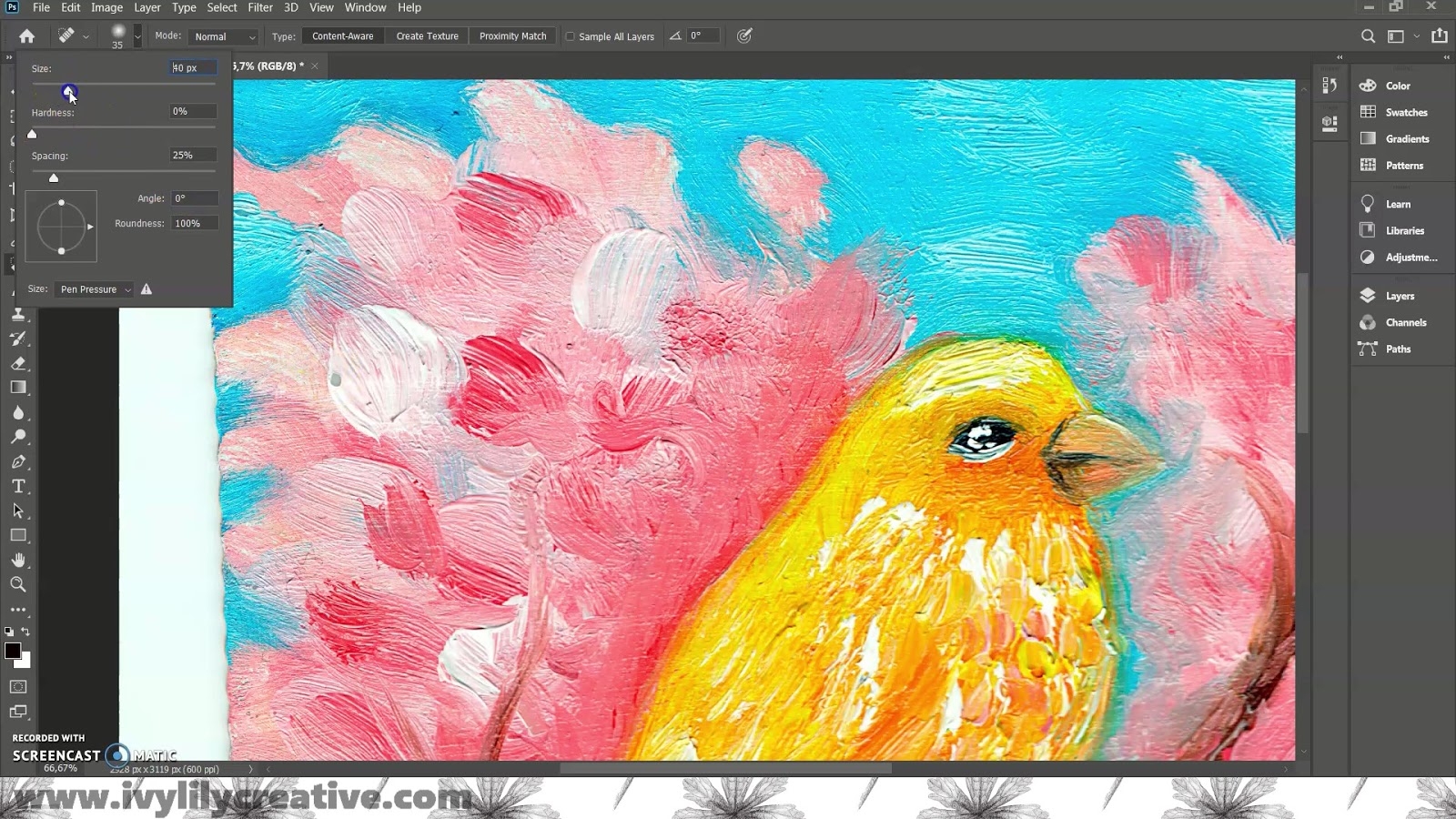Open the Image menu
The image size is (1456, 819).
[x=106, y=7]
